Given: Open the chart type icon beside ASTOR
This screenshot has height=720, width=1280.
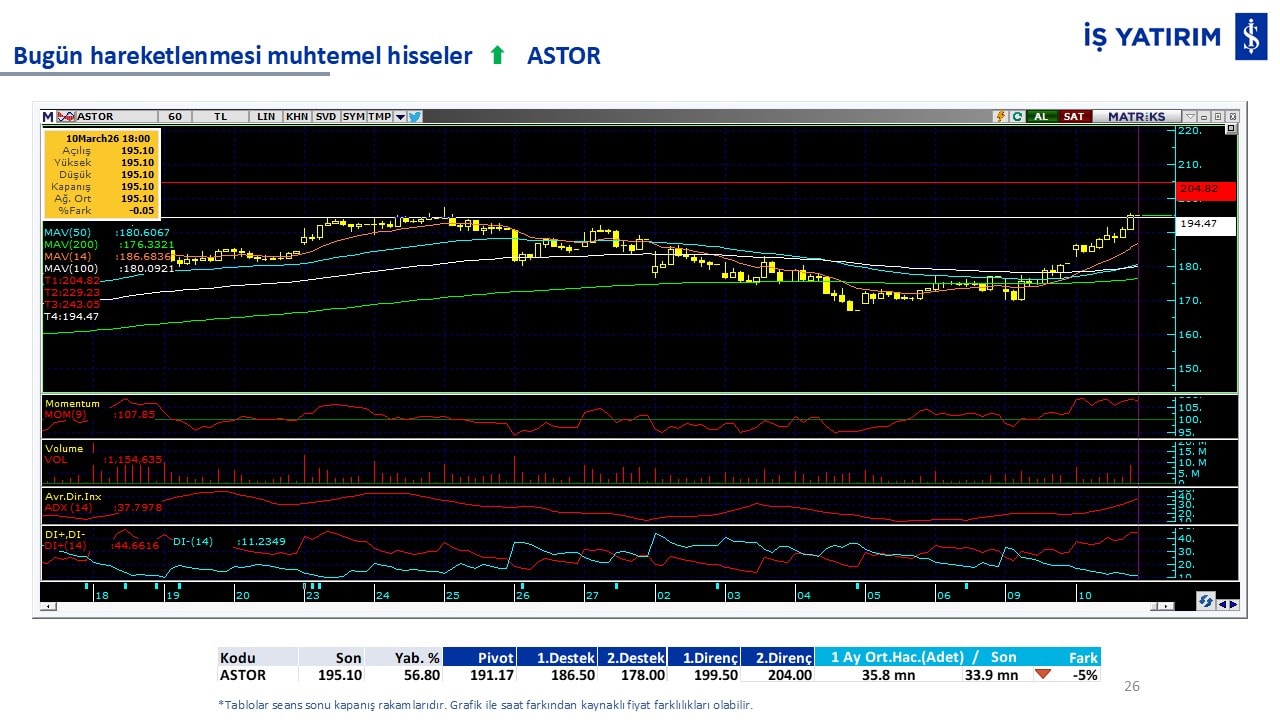Looking at the screenshot, I should click(x=66, y=117).
